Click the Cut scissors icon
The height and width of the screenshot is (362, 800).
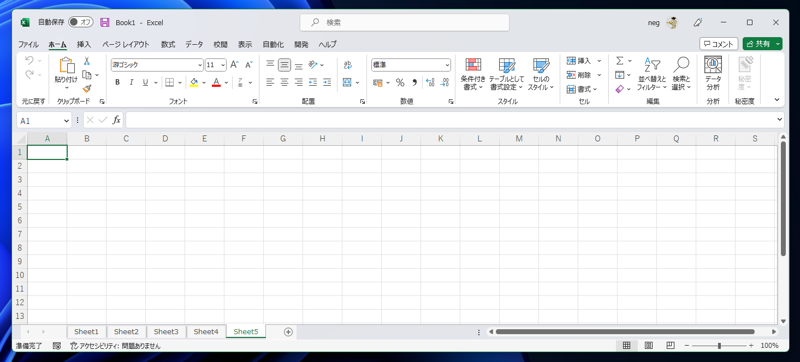coord(87,61)
